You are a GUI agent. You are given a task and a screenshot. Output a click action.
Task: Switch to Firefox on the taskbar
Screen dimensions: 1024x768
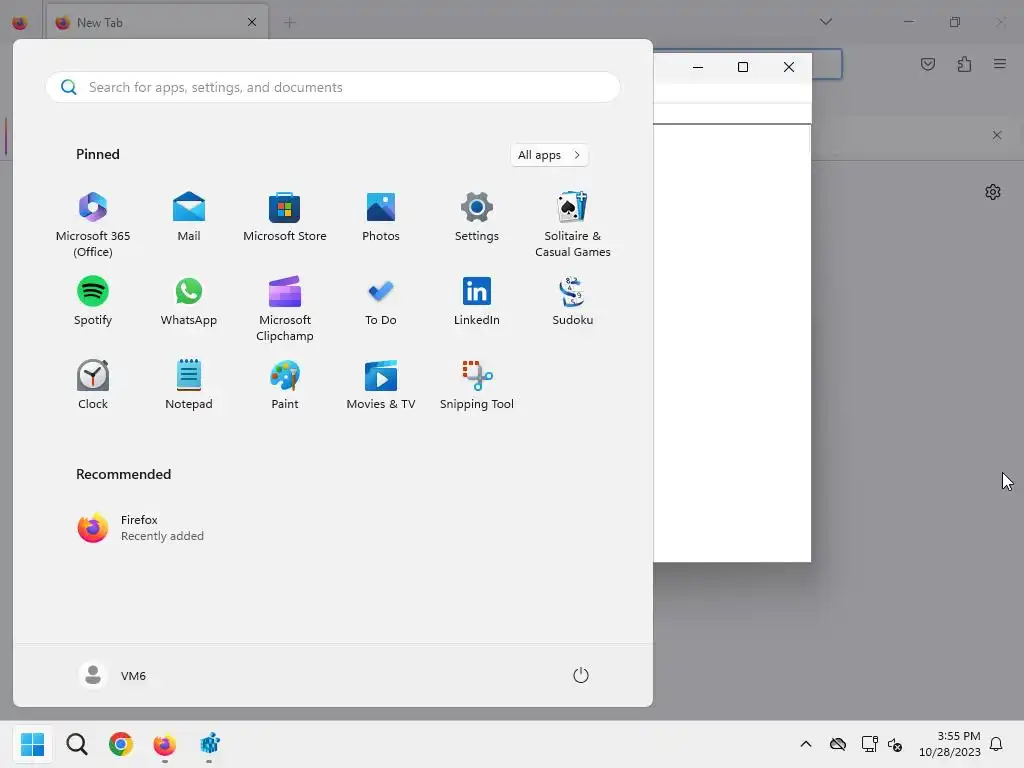pos(165,744)
